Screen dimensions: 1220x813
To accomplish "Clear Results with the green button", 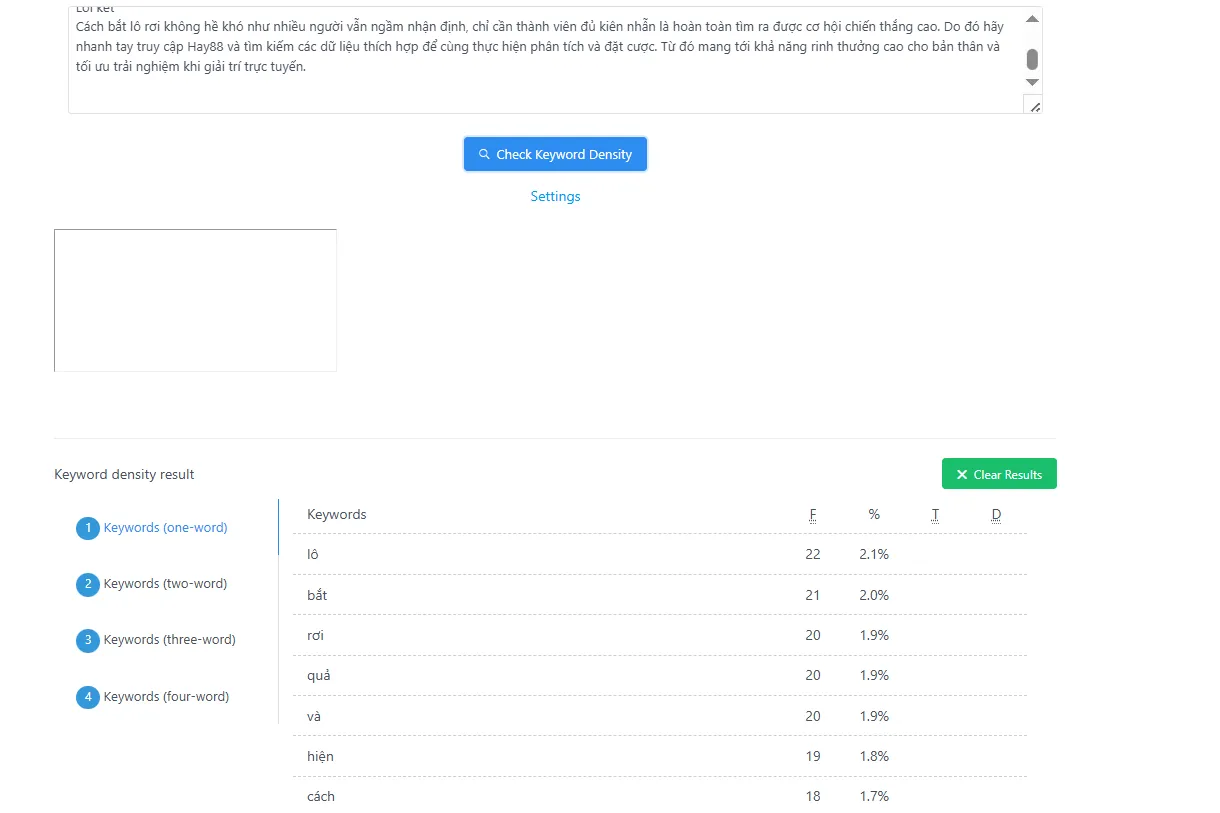I will [999, 475].
